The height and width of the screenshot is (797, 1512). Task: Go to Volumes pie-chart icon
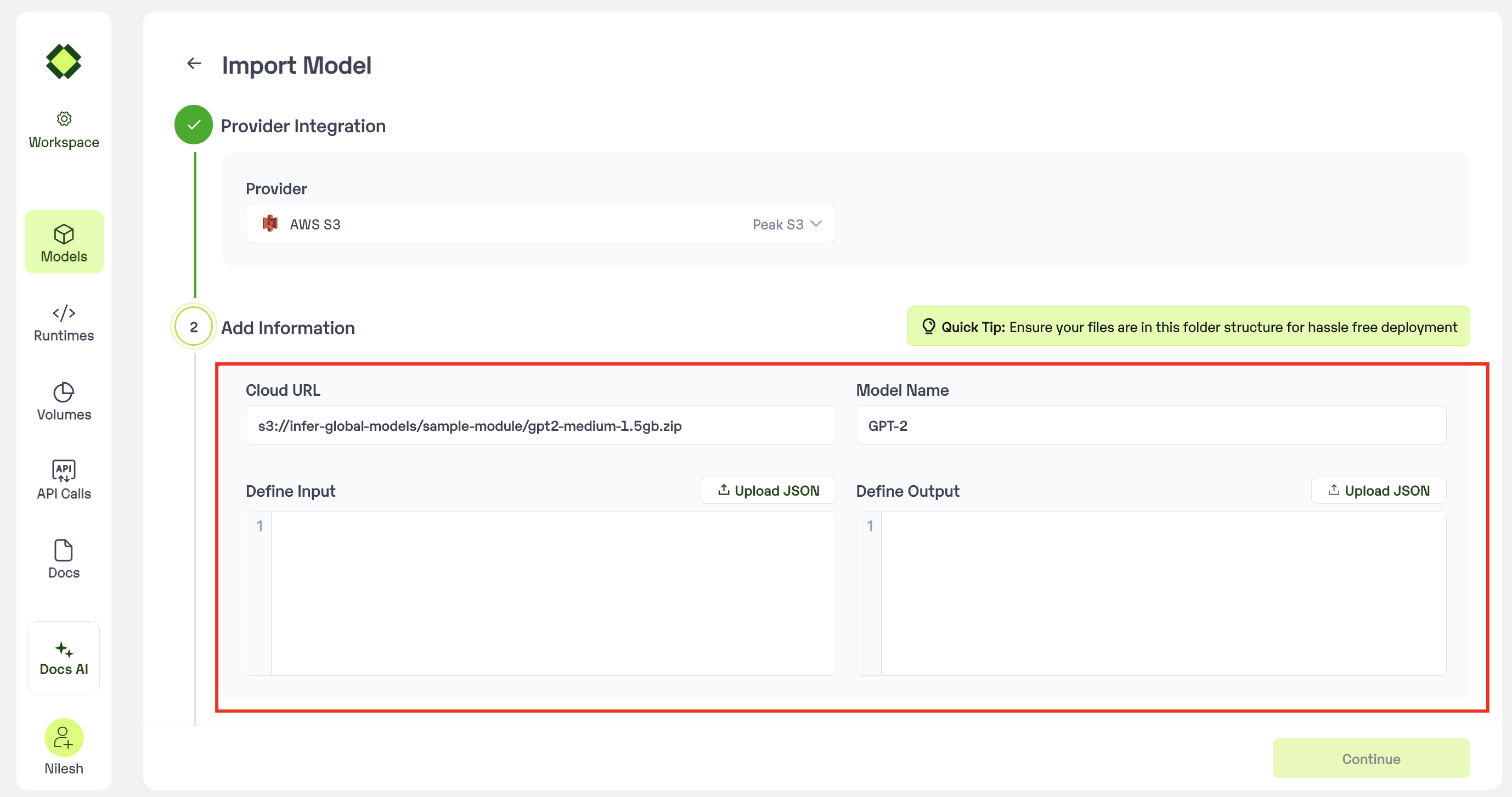click(x=64, y=392)
